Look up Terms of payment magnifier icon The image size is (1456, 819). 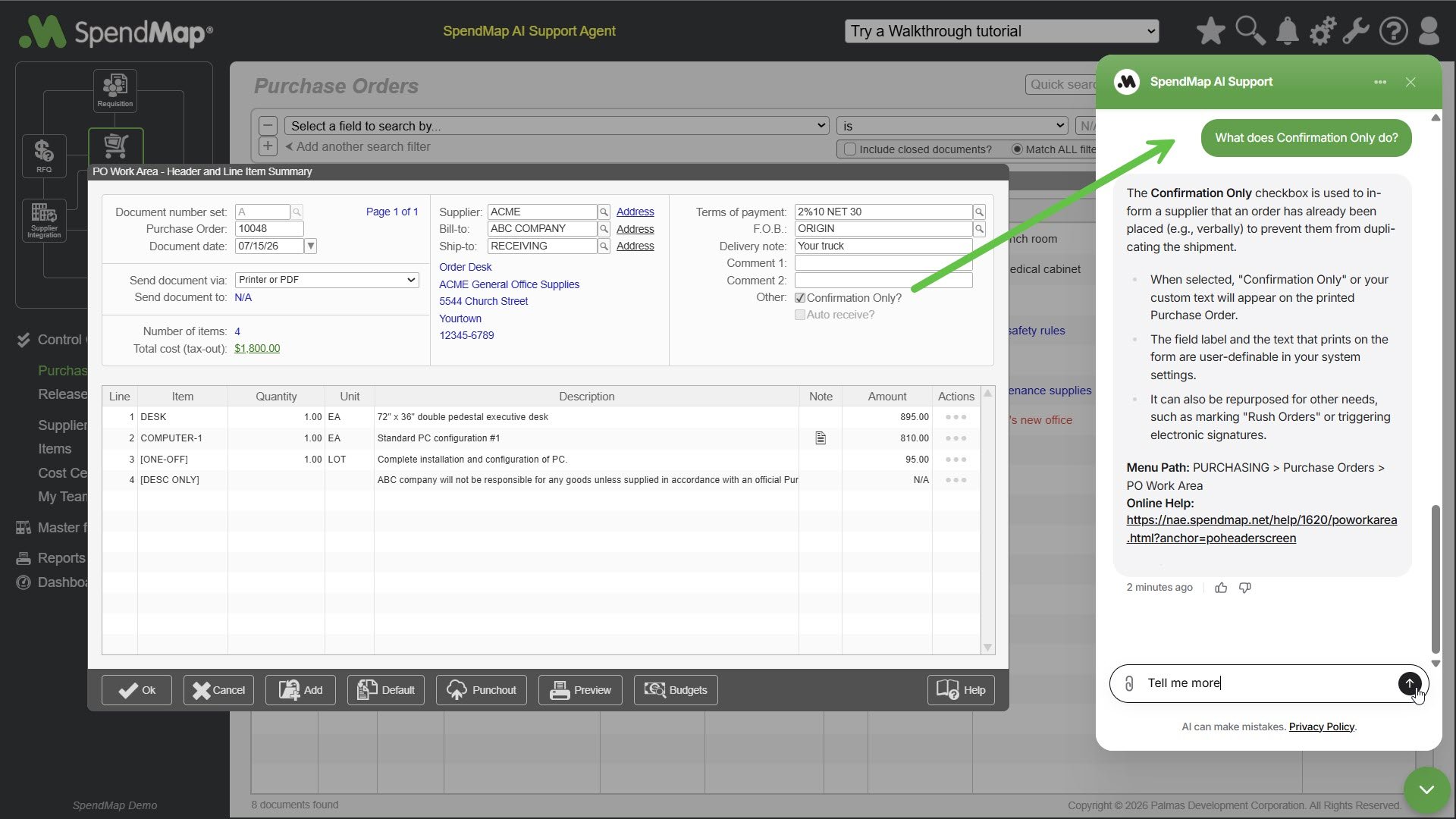coord(979,212)
